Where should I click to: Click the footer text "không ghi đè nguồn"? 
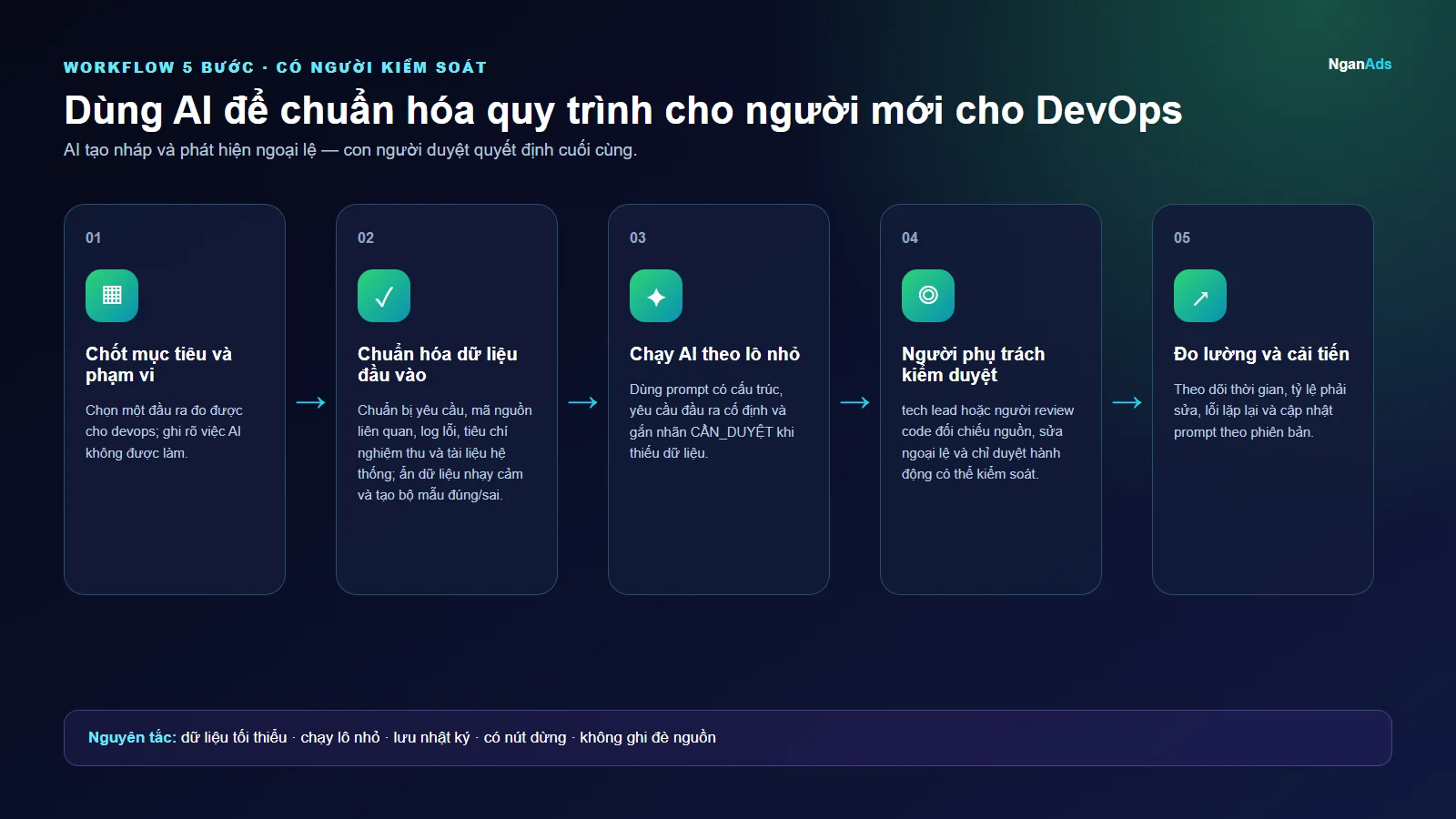point(648,737)
